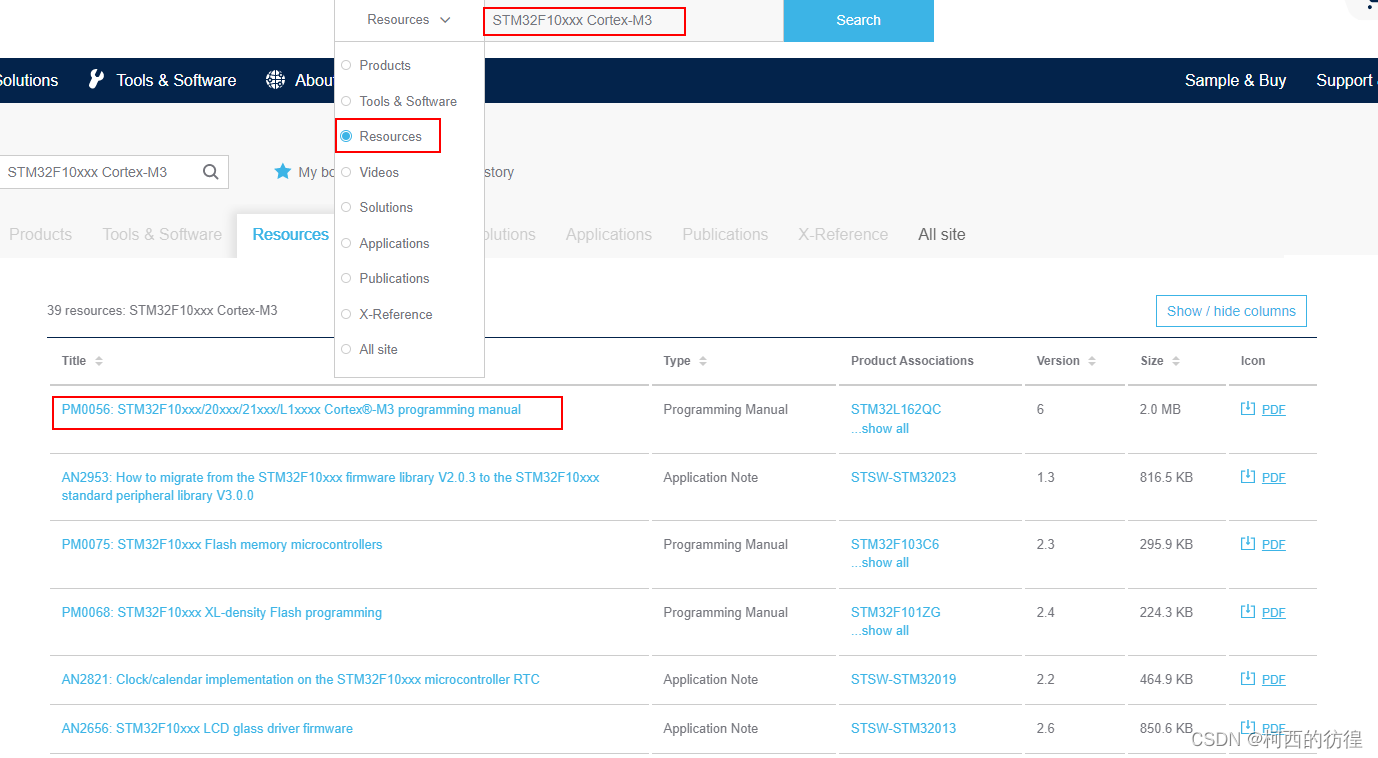Sort by Type column arrows
The image size is (1378, 758).
coord(703,361)
